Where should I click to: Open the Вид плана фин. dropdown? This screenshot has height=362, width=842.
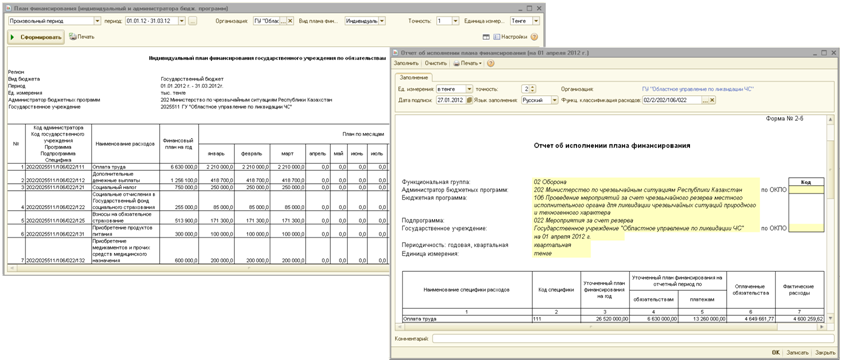tap(382, 21)
